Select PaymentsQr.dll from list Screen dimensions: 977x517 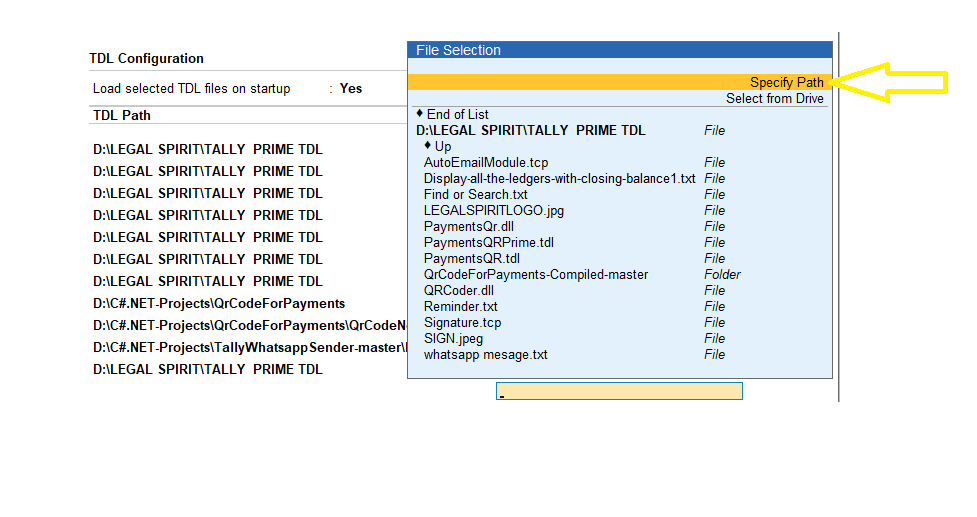tap(469, 227)
